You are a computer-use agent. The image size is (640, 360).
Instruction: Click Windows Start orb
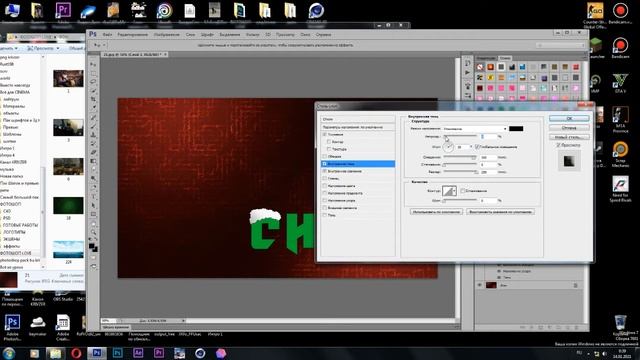[9, 353]
